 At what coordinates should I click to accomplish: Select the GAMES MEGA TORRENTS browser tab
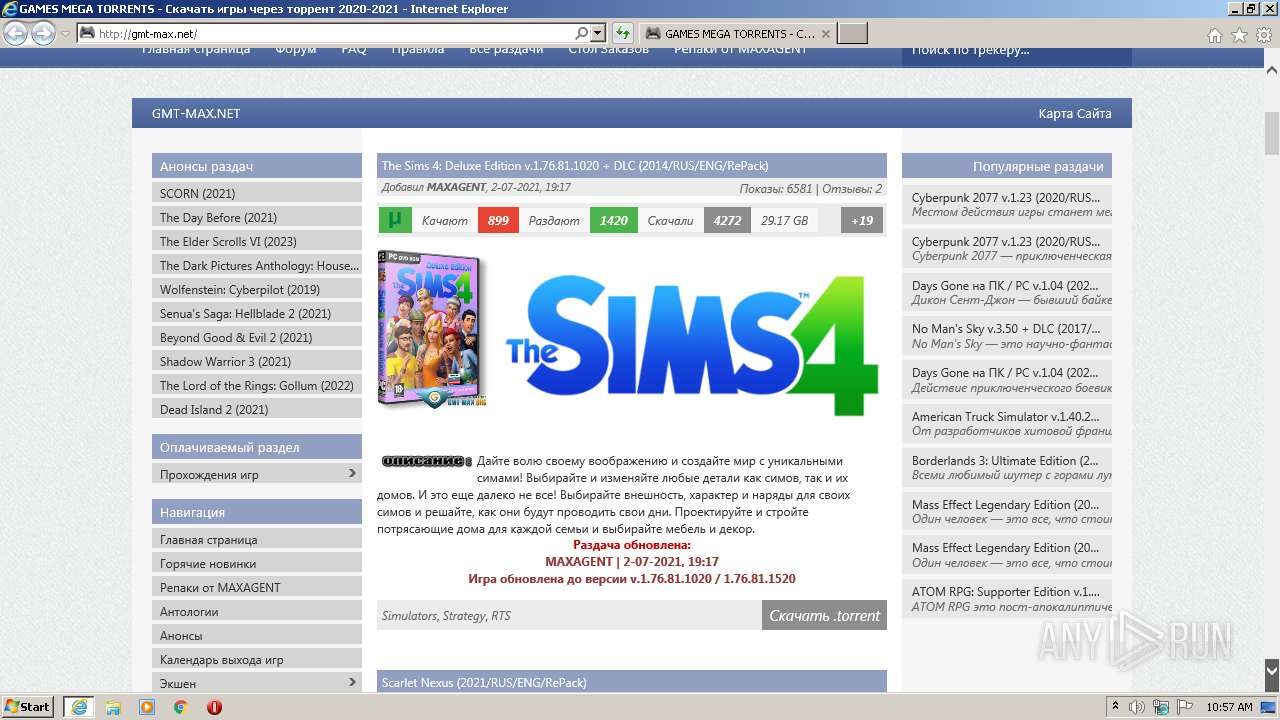[738, 33]
